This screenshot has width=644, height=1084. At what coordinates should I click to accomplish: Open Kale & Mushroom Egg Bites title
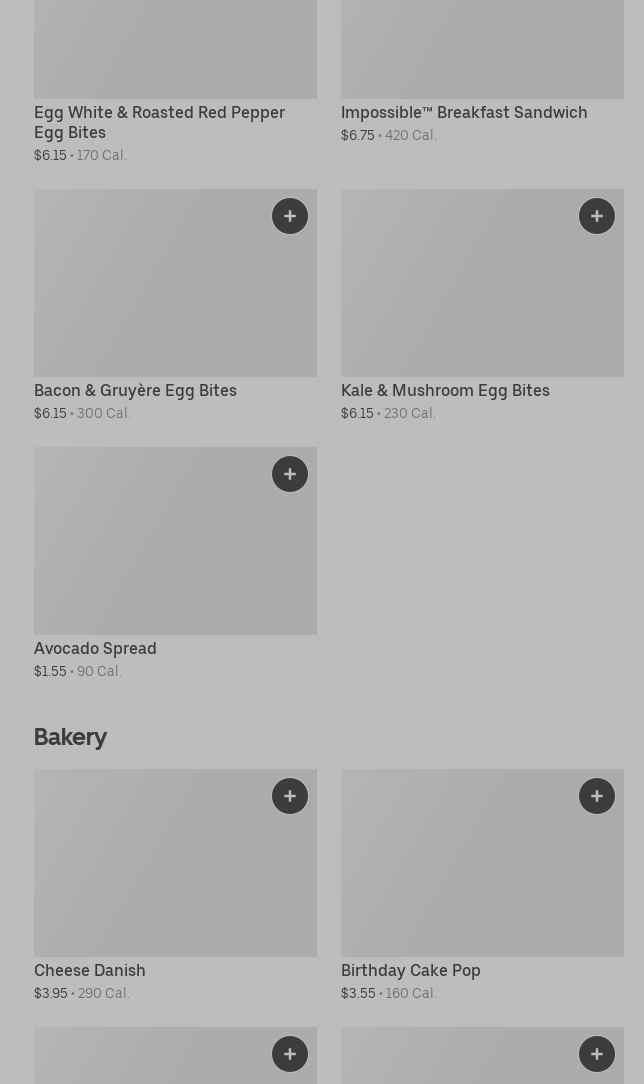[445, 390]
